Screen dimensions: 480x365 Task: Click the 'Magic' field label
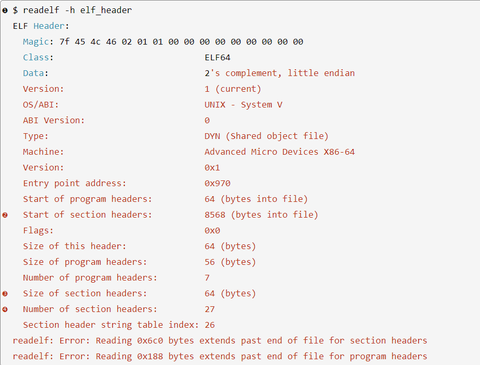[x=36, y=42]
